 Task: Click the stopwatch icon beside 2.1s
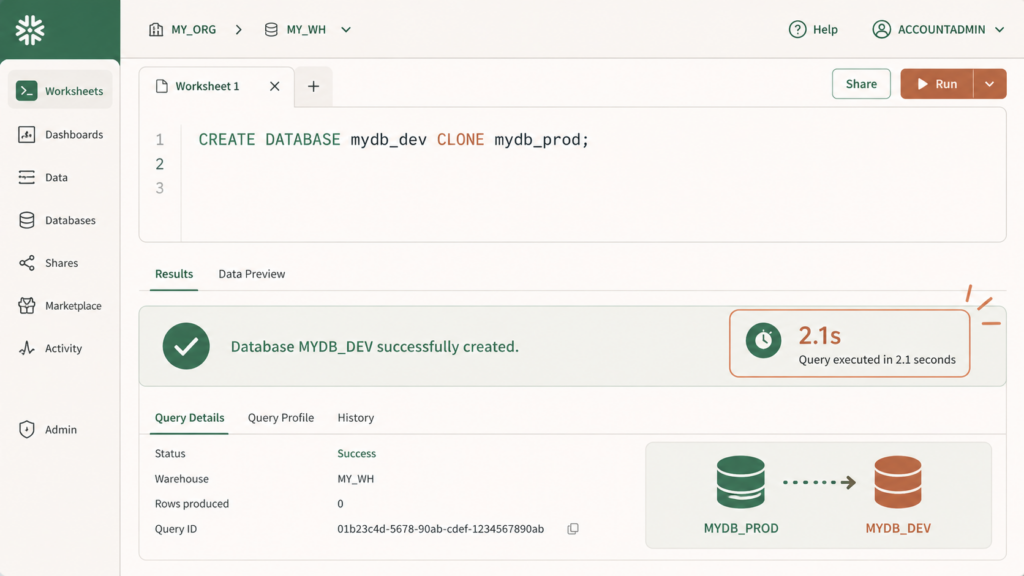(763, 340)
